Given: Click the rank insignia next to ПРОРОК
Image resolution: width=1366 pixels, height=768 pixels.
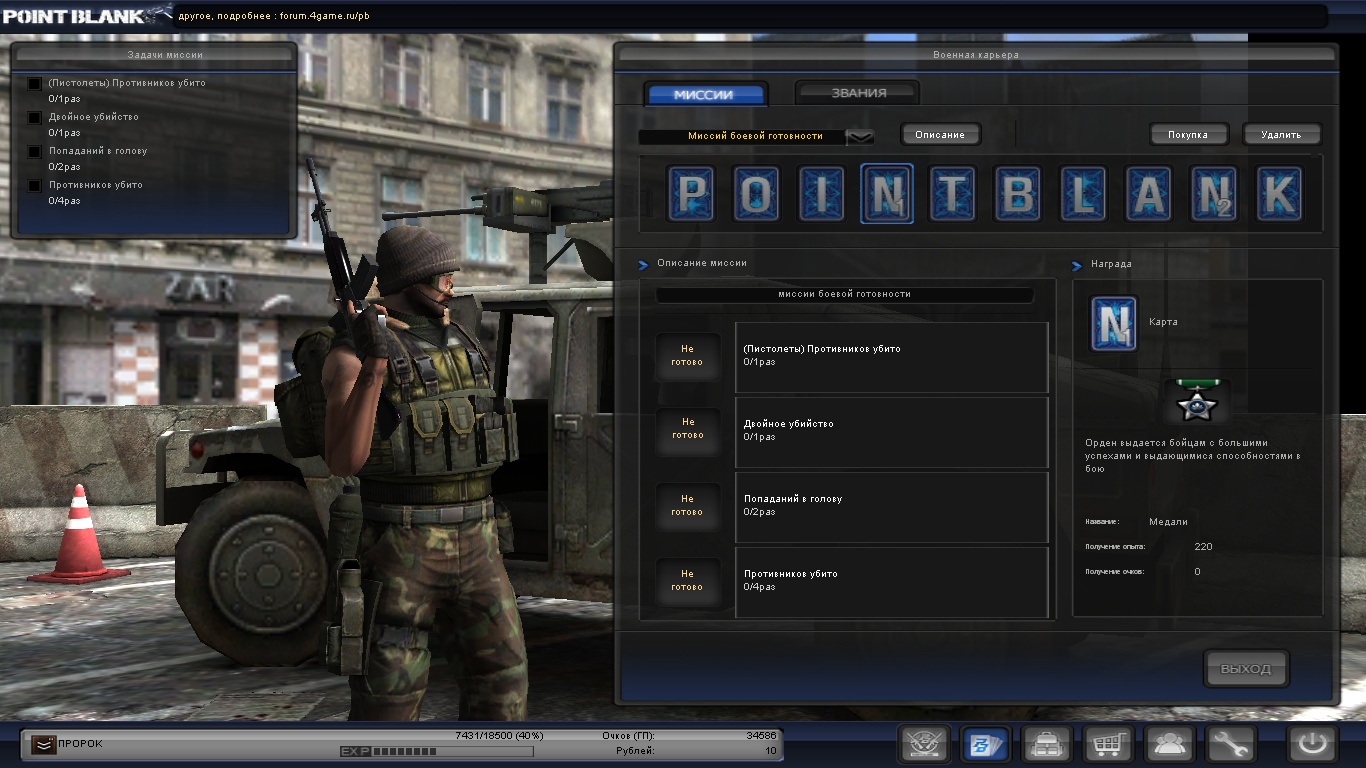Looking at the screenshot, I should (43, 744).
